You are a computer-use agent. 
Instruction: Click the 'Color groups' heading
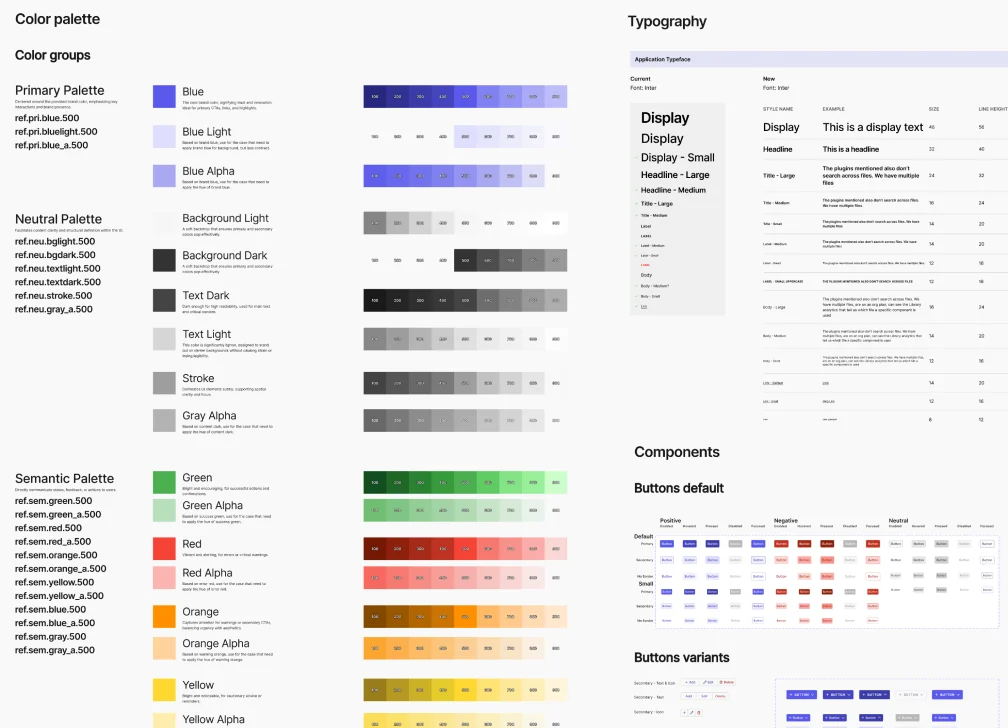[x=53, y=55]
